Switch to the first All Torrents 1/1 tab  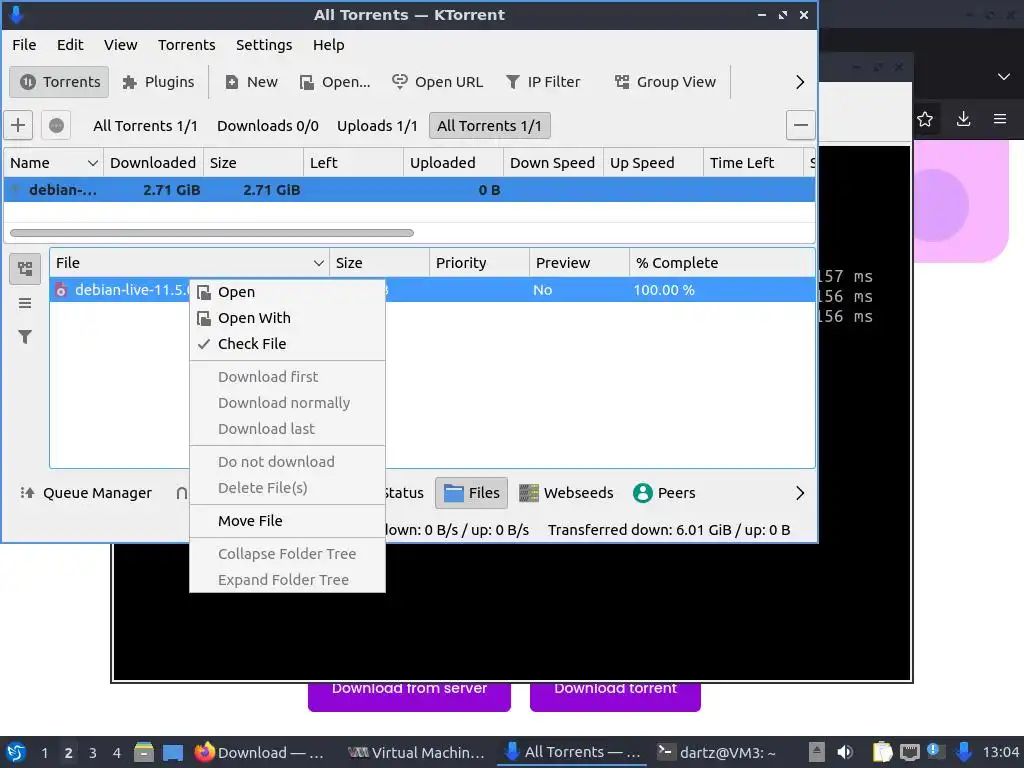point(145,125)
